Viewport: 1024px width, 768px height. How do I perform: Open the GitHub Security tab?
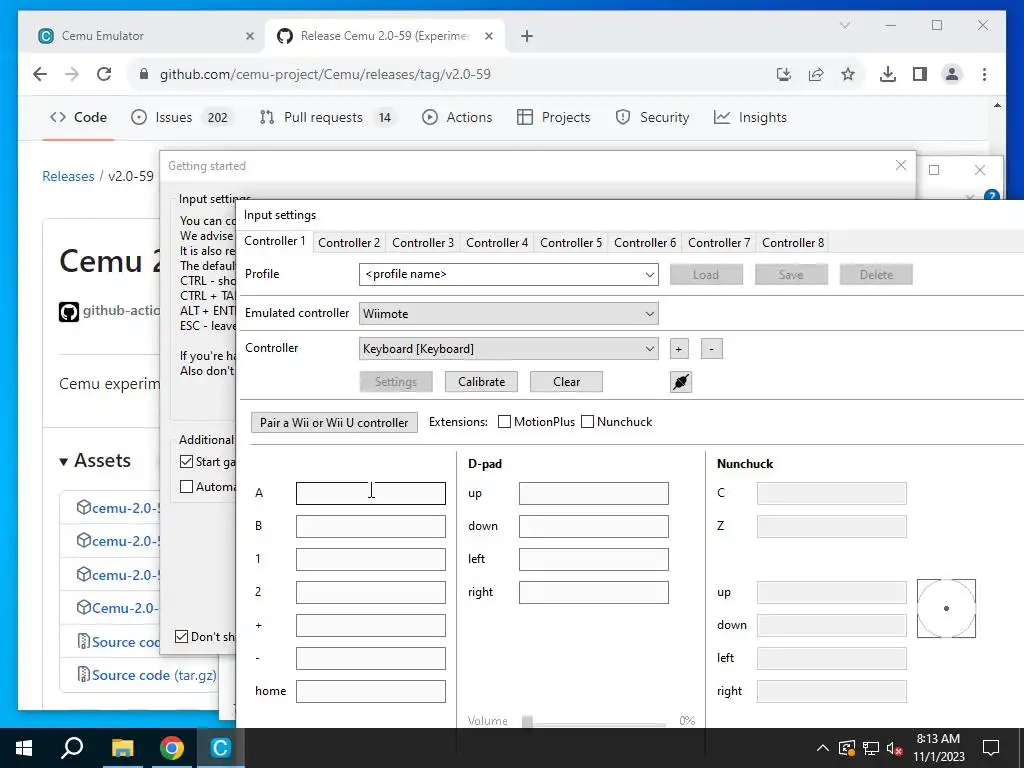pyautogui.click(x=652, y=118)
